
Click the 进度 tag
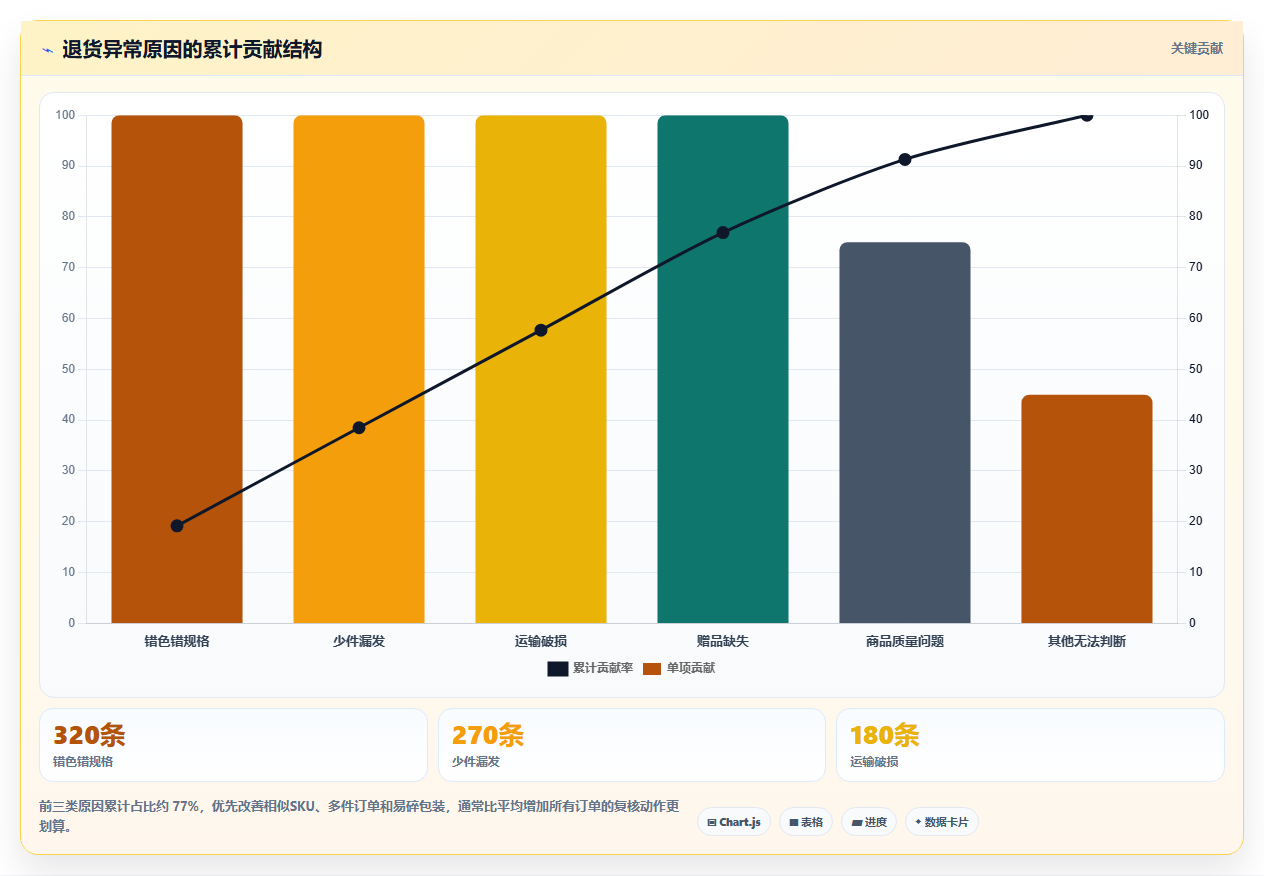869,822
